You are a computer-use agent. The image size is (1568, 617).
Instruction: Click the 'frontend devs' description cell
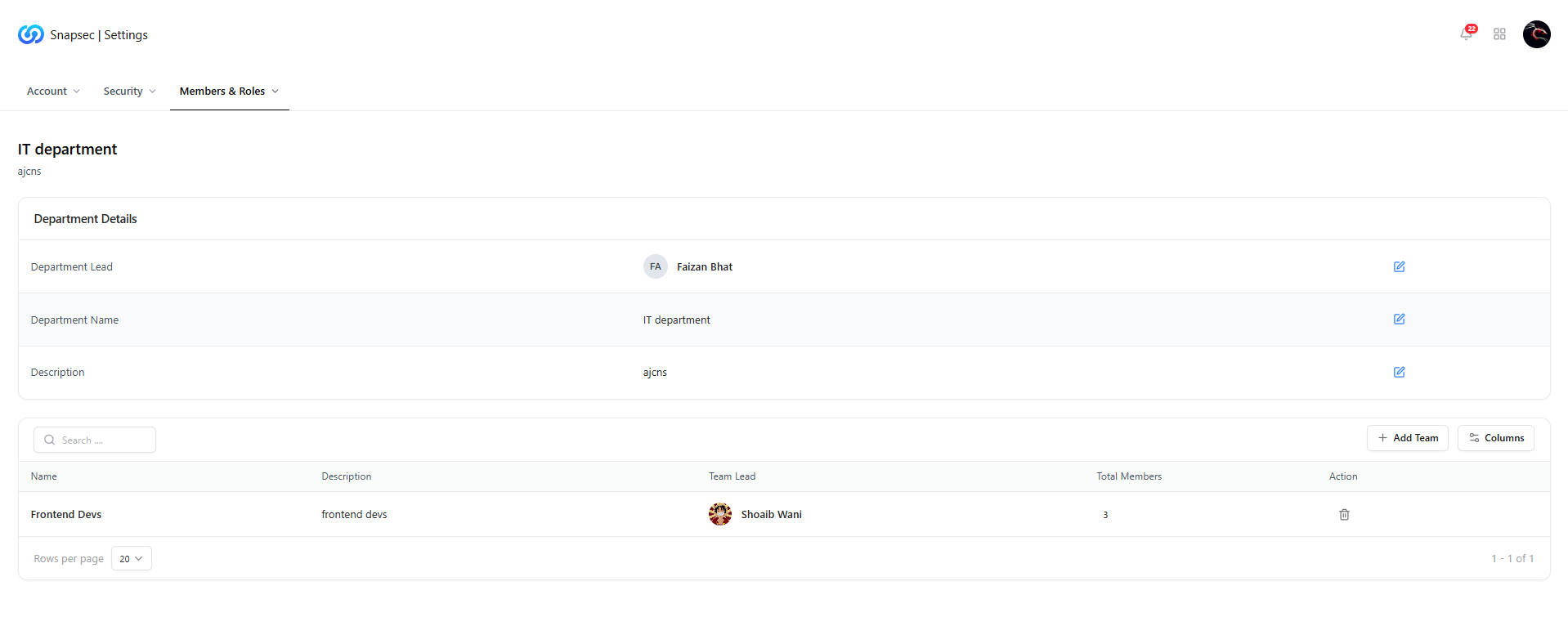(x=354, y=514)
